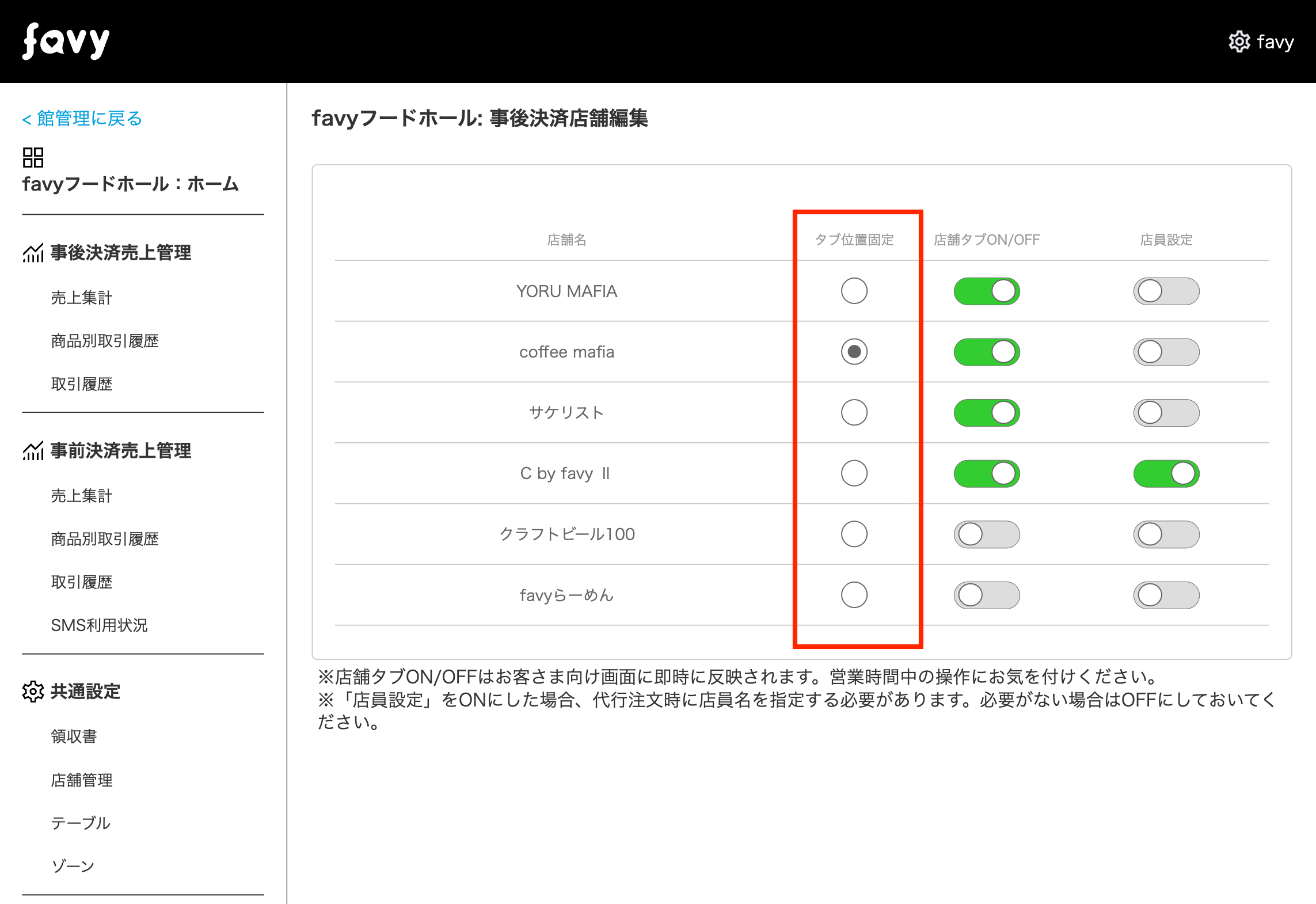Click the grid icon above favyフードホール：ホーム

33,157
